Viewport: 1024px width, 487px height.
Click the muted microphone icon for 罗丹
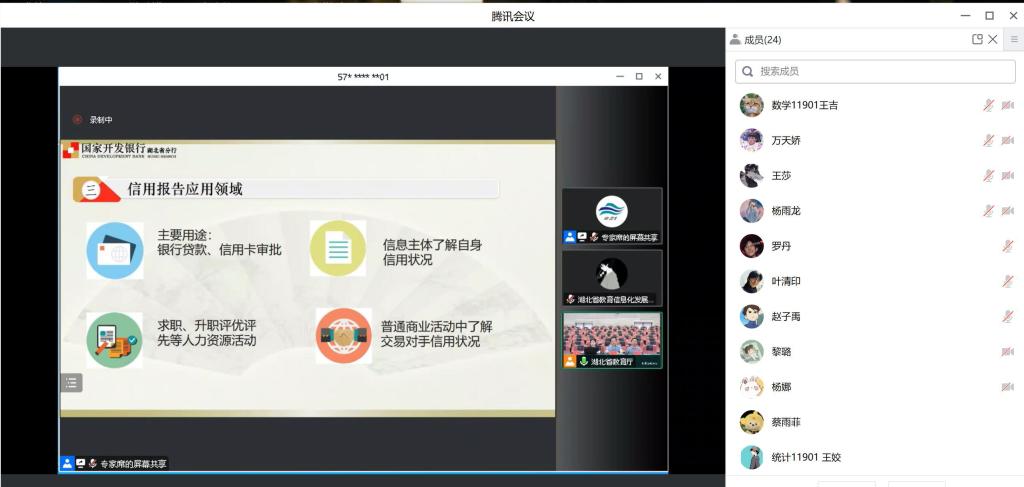click(1007, 246)
